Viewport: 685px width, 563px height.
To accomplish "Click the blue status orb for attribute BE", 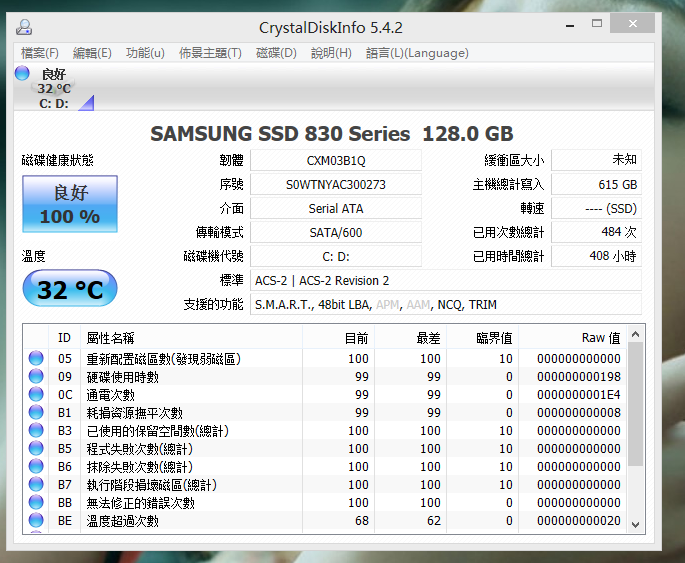I will tap(36, 520).
